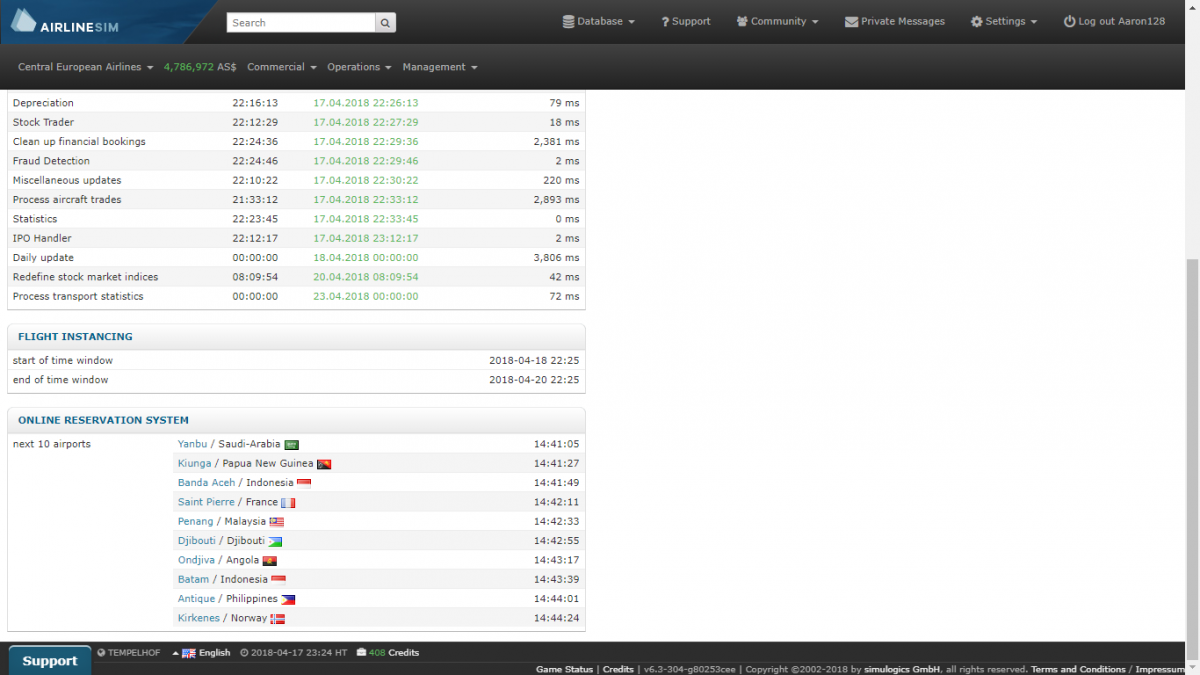The image size is (1200, 675).
Task: Select the Fraud Detection row label
Action: [x=51, y=161]
